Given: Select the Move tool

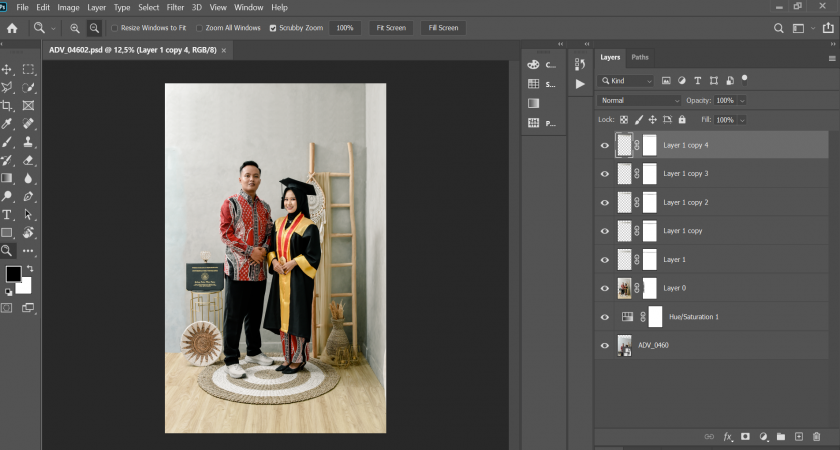Looking at the screenshot, I should (x=7, y=69).
